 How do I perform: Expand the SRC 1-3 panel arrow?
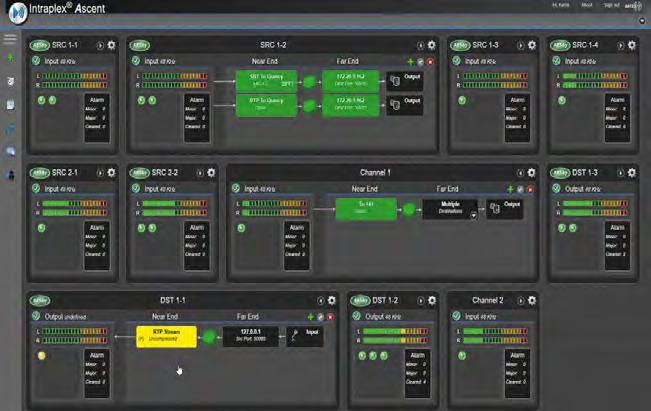pyautogui.click(x=521, y=46)
